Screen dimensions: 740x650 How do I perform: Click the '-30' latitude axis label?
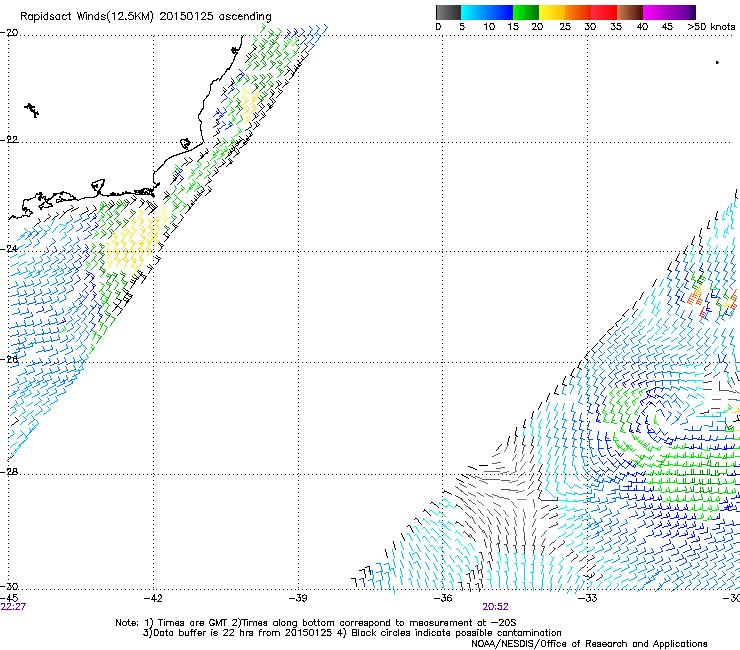click(x=9, y=586)
